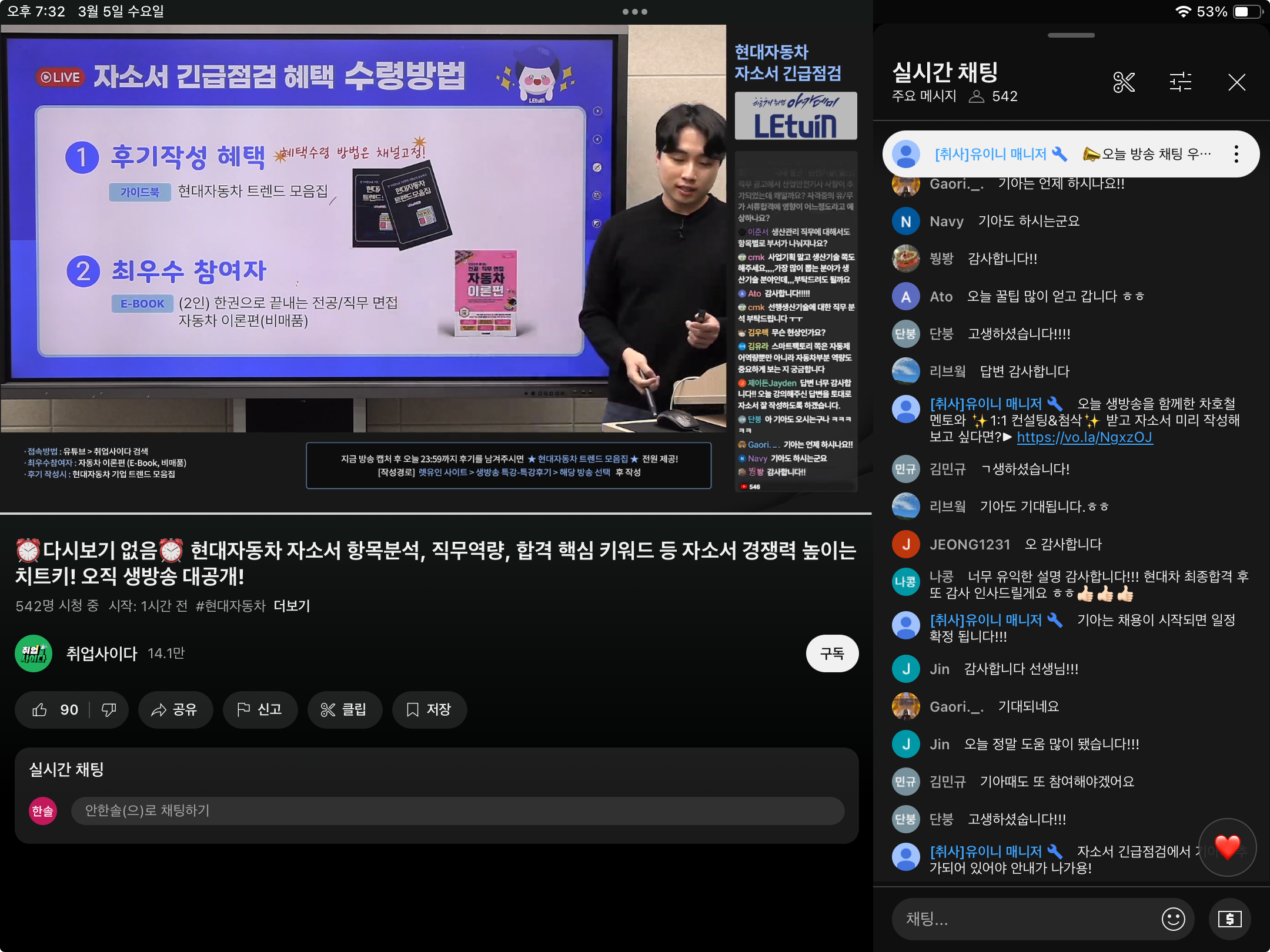The height and width of the screenshot is (952, 1270).
Task: Share the live stream
Action: click(175, 709)
